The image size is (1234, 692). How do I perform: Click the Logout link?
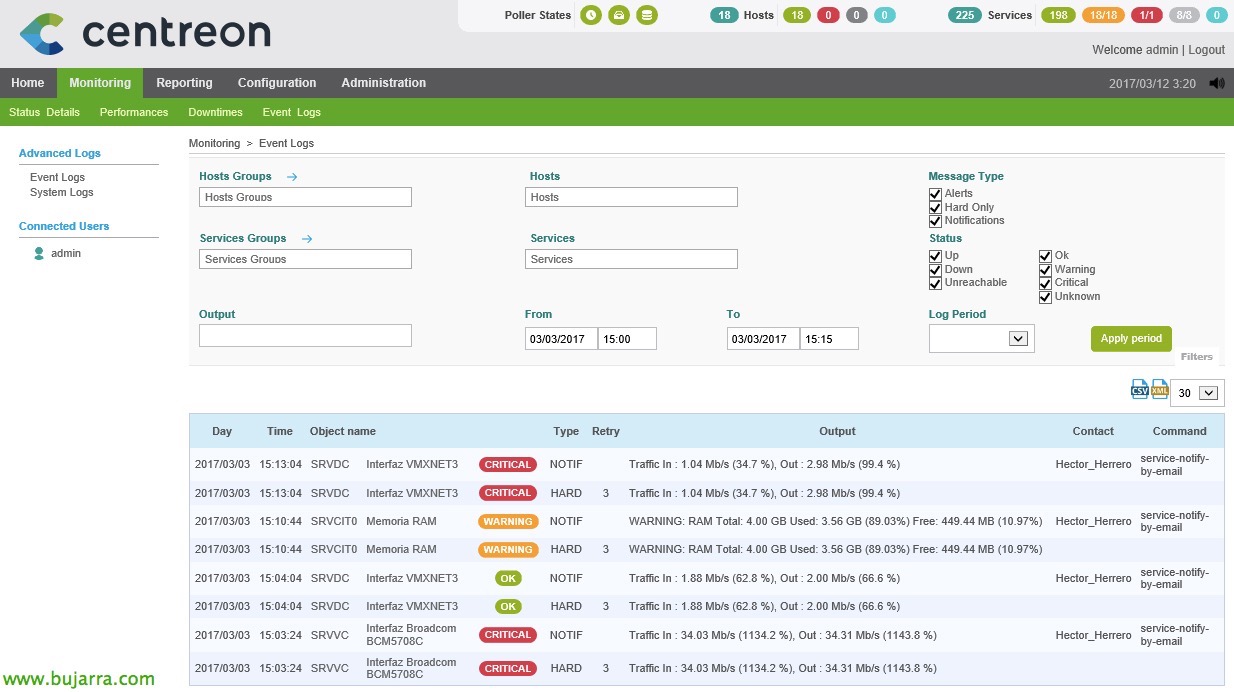[x=1207, y=50]
